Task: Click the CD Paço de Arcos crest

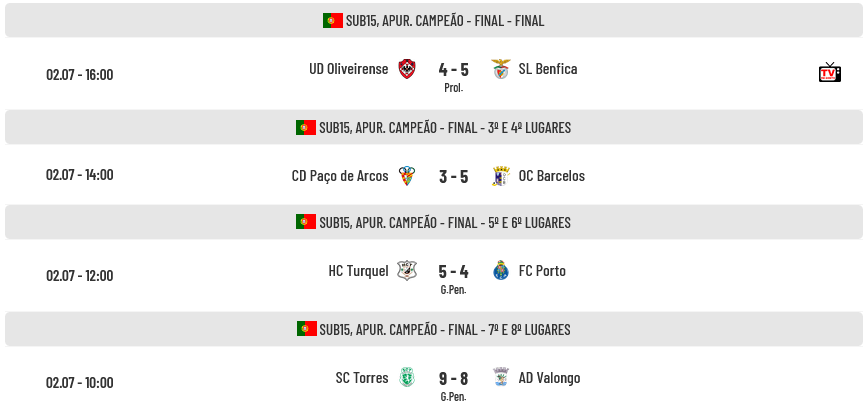Action: point(407,176)
